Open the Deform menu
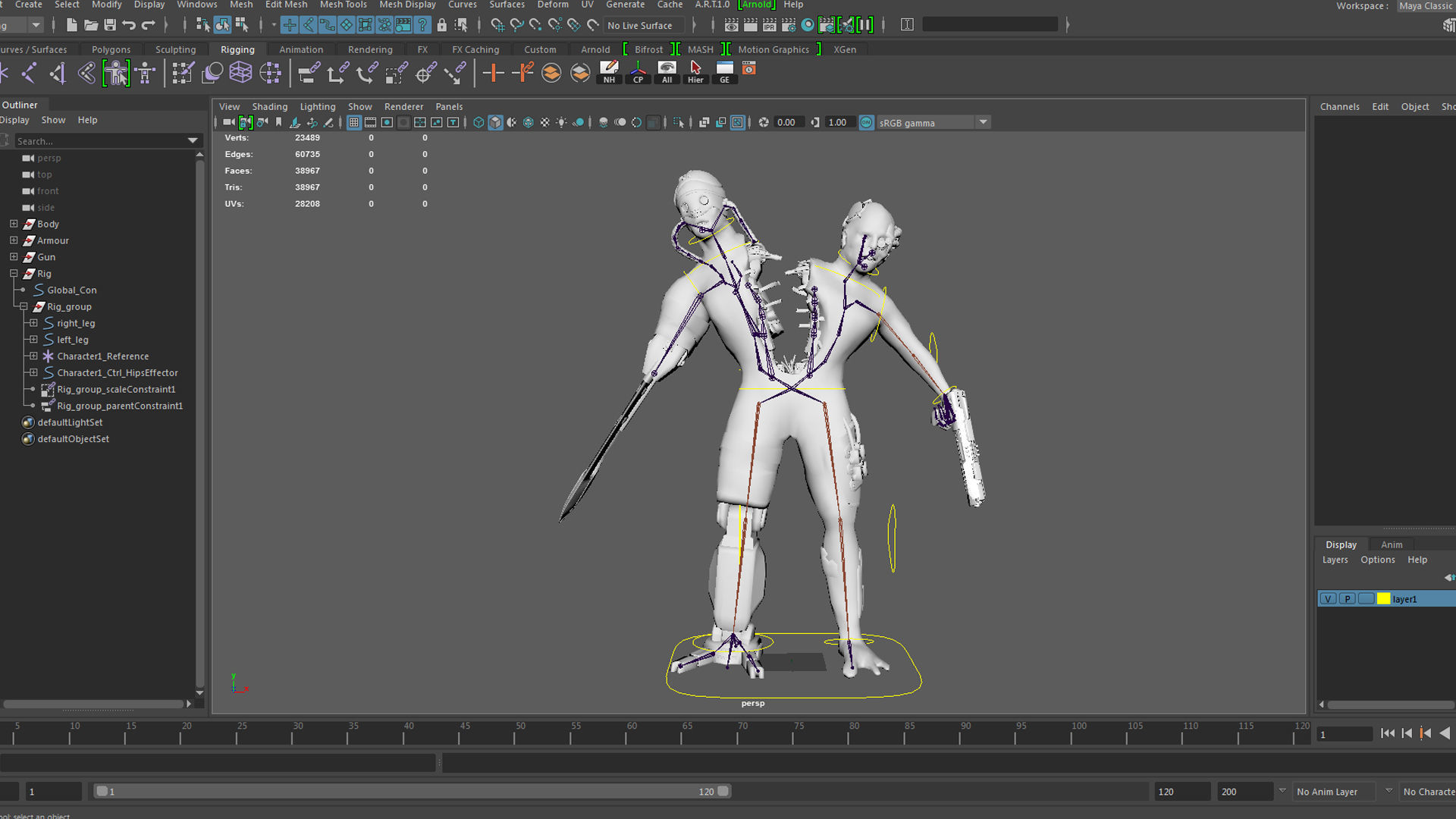 553,5
